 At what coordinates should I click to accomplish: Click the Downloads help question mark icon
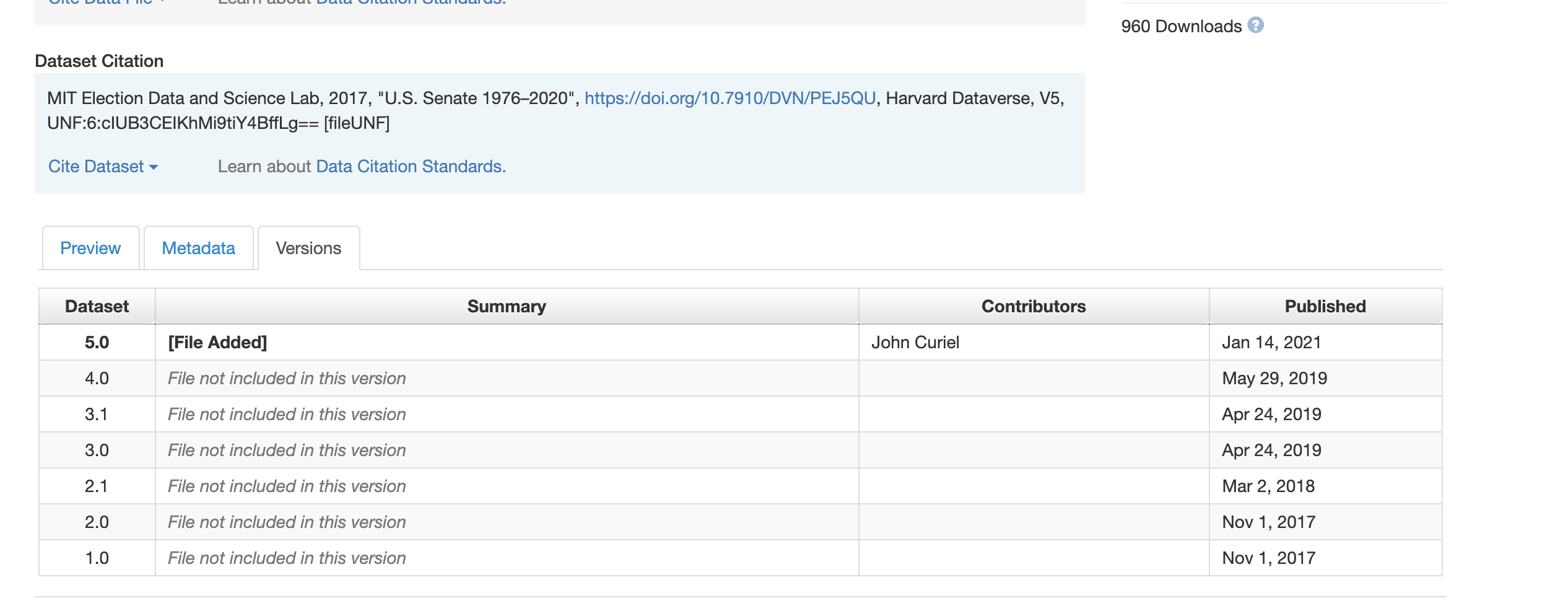[x=1255, y=25]
